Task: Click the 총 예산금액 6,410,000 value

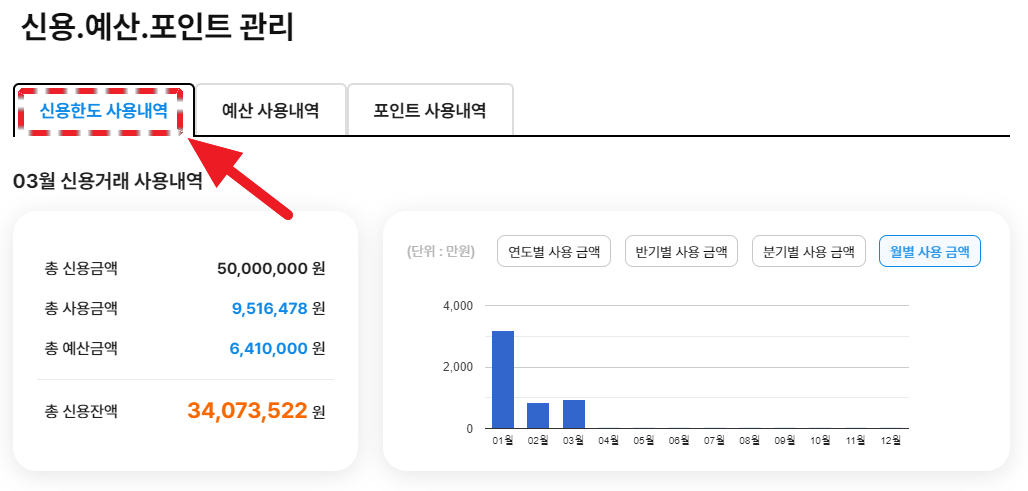Action: click(x=269, y=348)
